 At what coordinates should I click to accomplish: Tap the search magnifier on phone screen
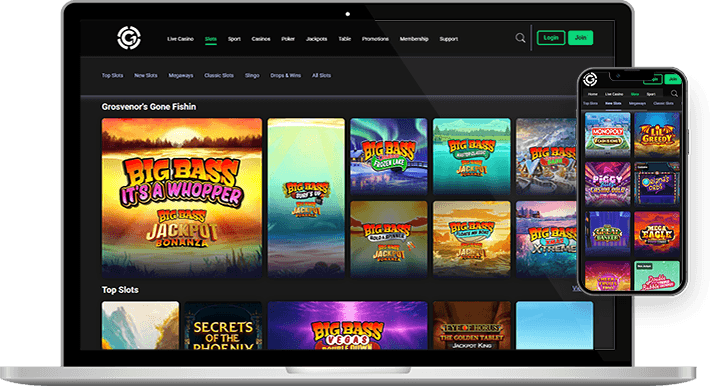point(674,94)
